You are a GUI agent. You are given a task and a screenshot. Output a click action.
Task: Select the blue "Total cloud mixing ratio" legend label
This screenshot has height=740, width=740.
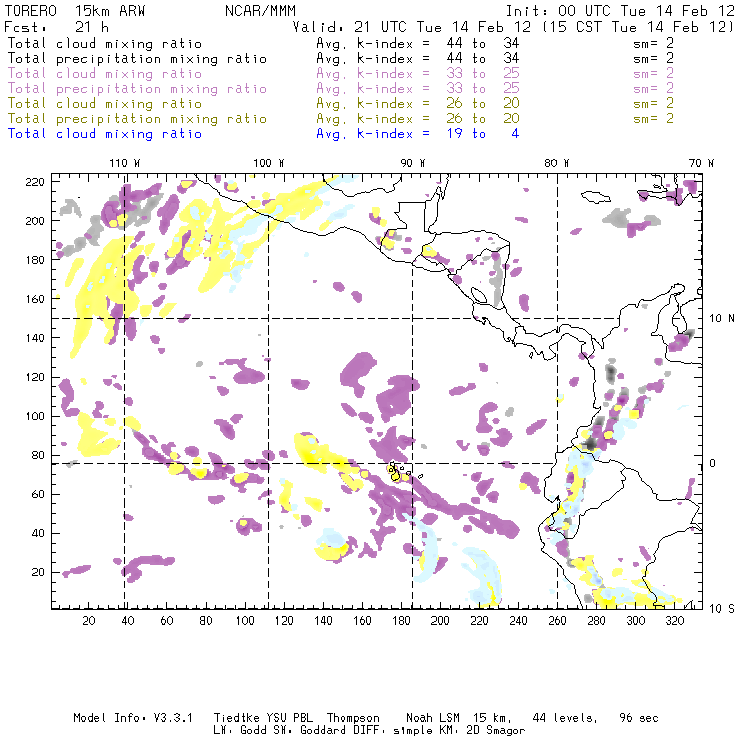105,134
